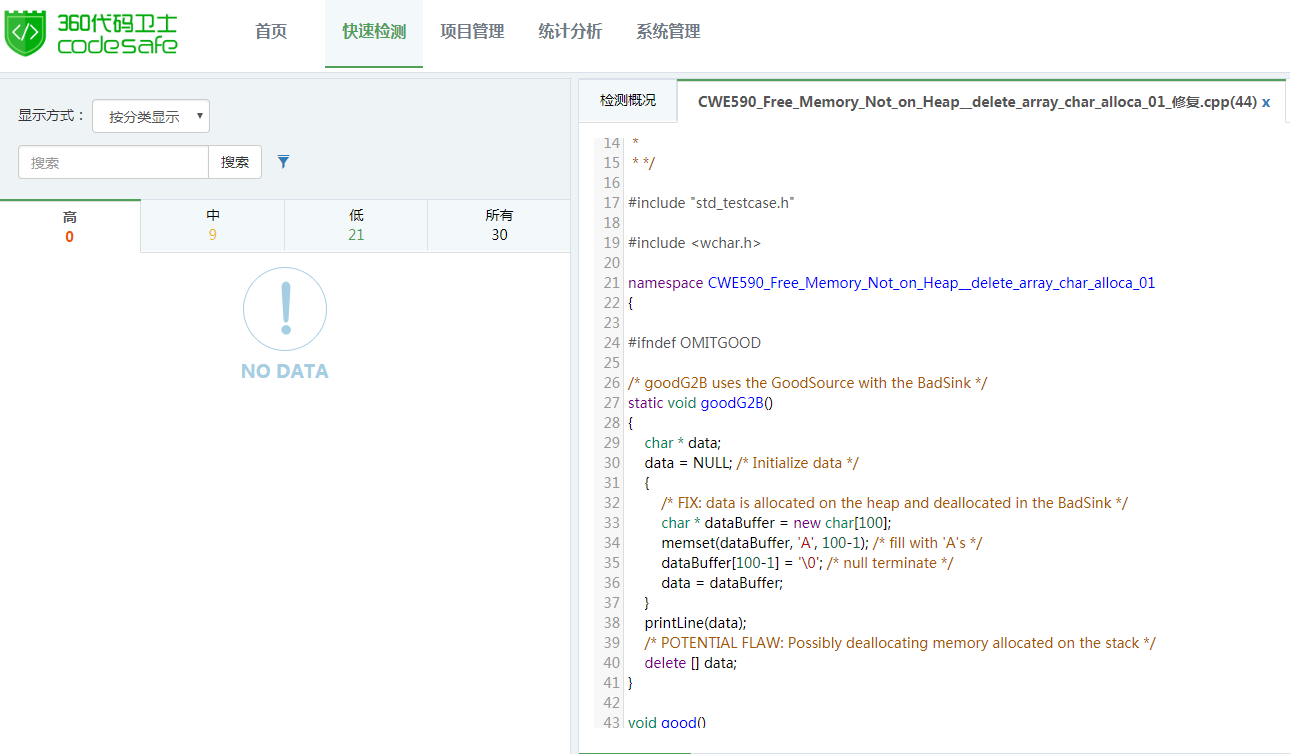Switch to the 检测概况 tab

[628, 100]
